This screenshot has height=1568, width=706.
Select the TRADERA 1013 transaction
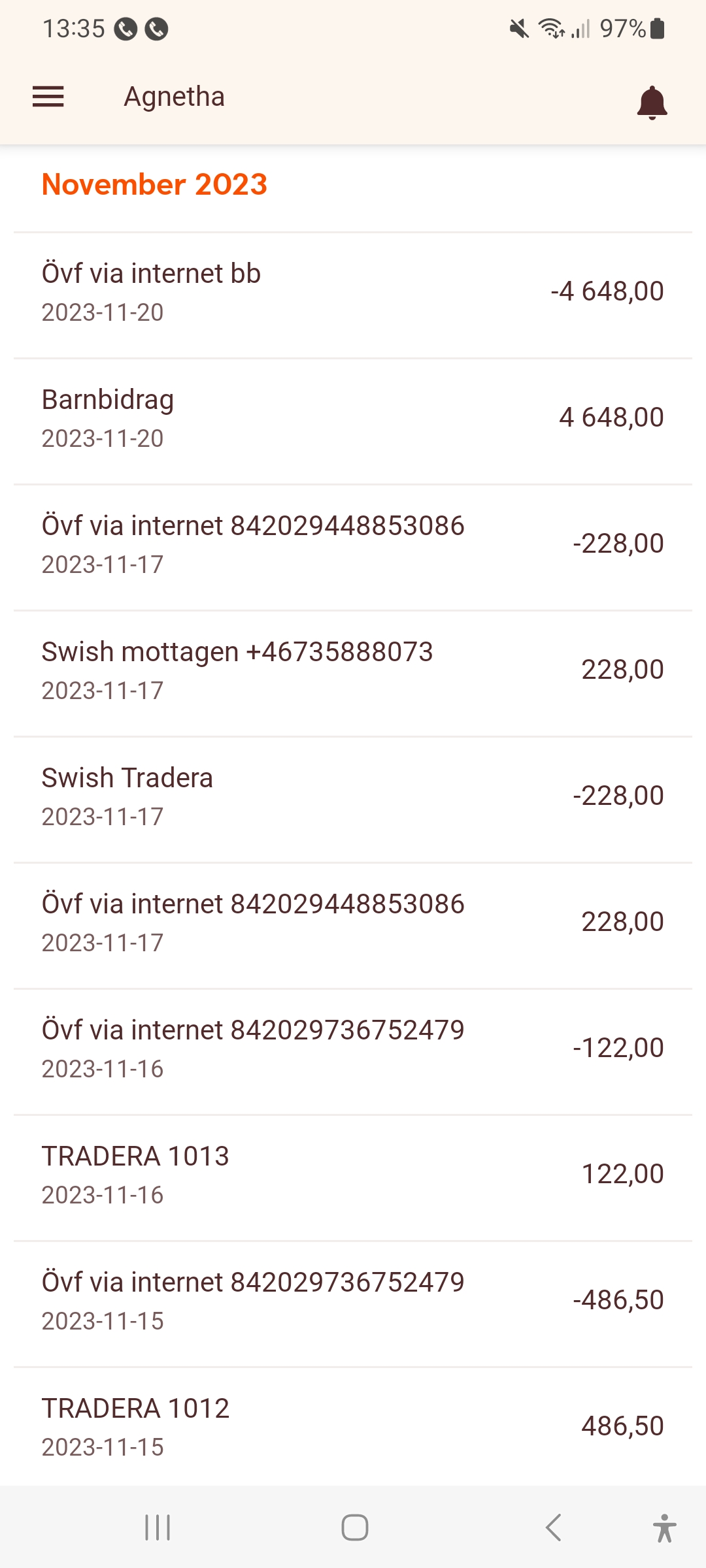pyautogui.click(x=353, y=1175)
